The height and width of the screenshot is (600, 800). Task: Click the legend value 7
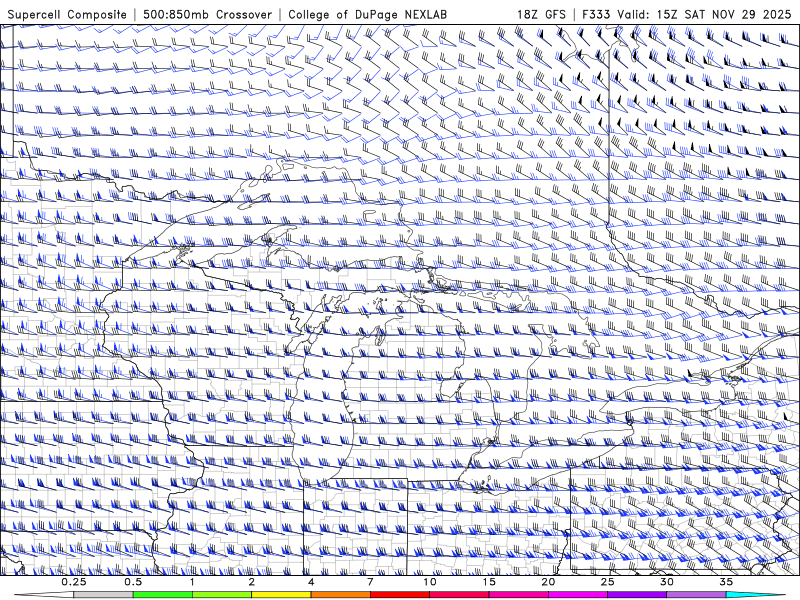[370, 582]
